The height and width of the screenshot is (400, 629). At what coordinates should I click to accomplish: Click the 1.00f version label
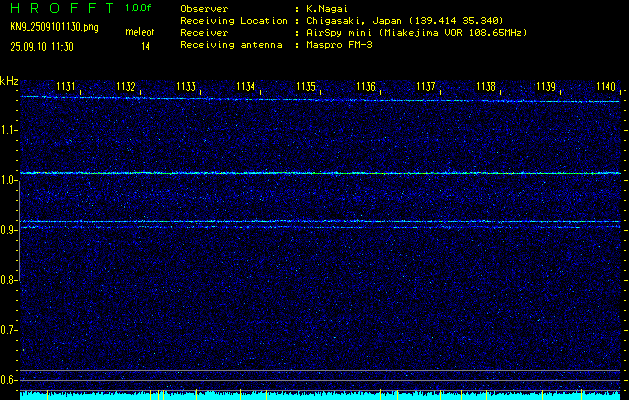tap(138, 8)
